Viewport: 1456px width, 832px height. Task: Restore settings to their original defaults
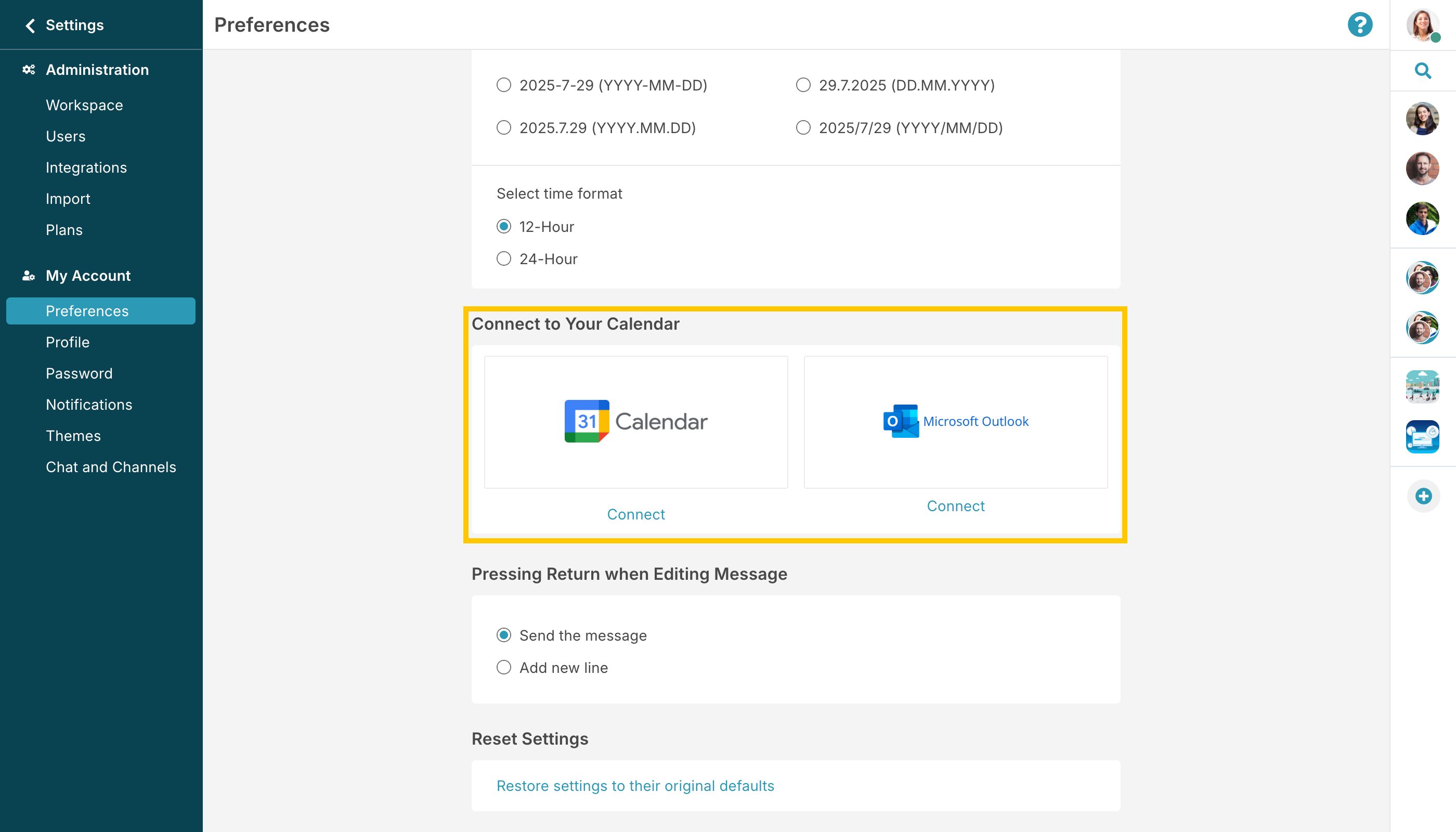[x=635, y=786]
